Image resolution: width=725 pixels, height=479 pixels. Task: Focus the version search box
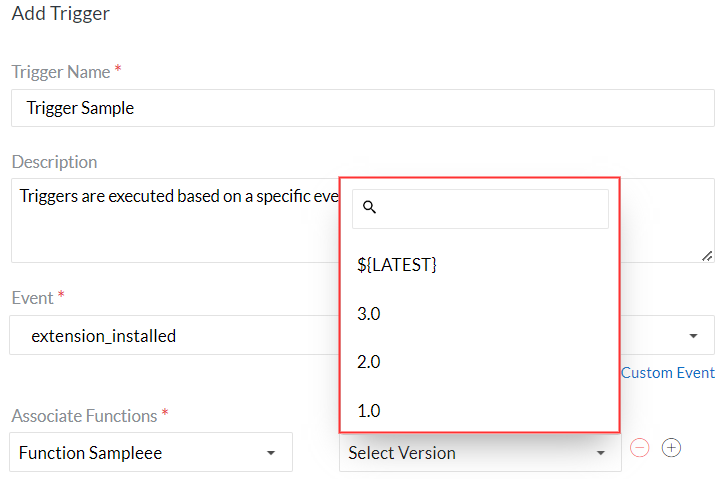pos(490,209)
